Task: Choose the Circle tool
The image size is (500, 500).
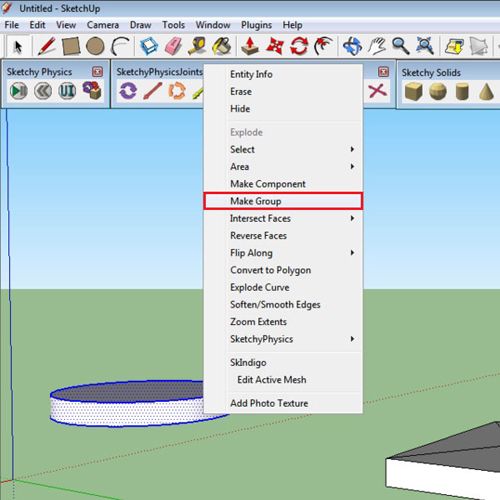Action: tap(95, 46)
